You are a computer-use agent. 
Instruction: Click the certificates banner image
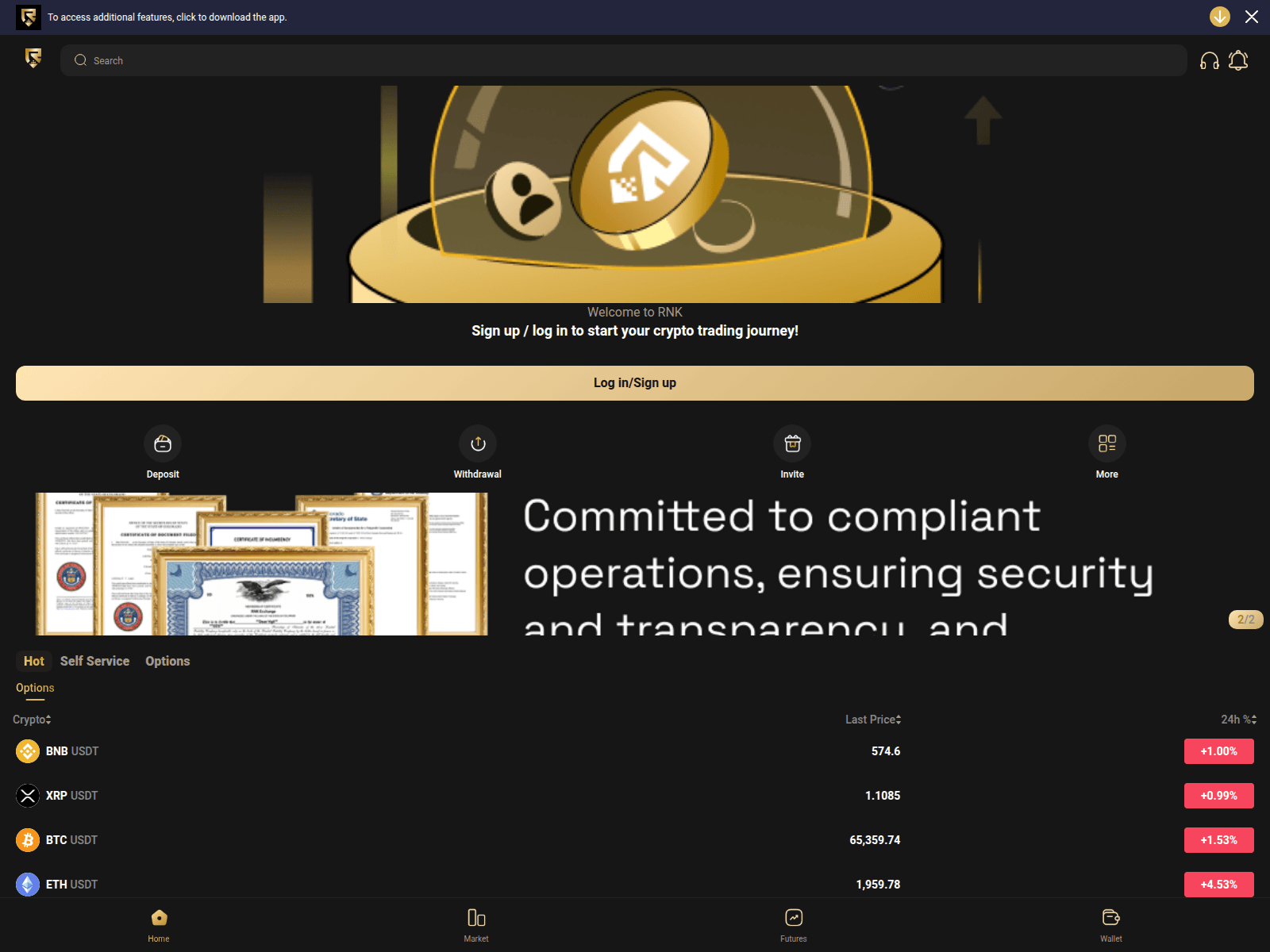[x=262, y=564]
